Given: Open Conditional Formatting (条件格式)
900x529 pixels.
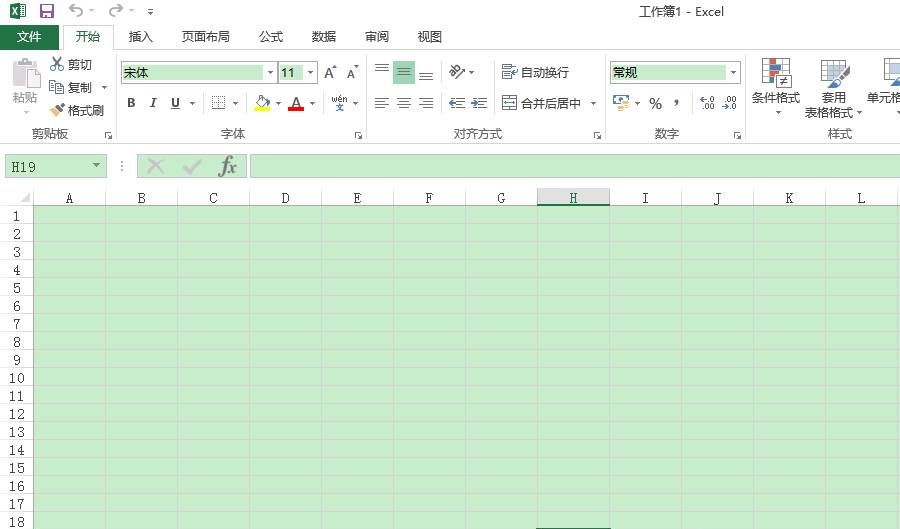Looking at the screenshot, I should click(x=776, y=84).
